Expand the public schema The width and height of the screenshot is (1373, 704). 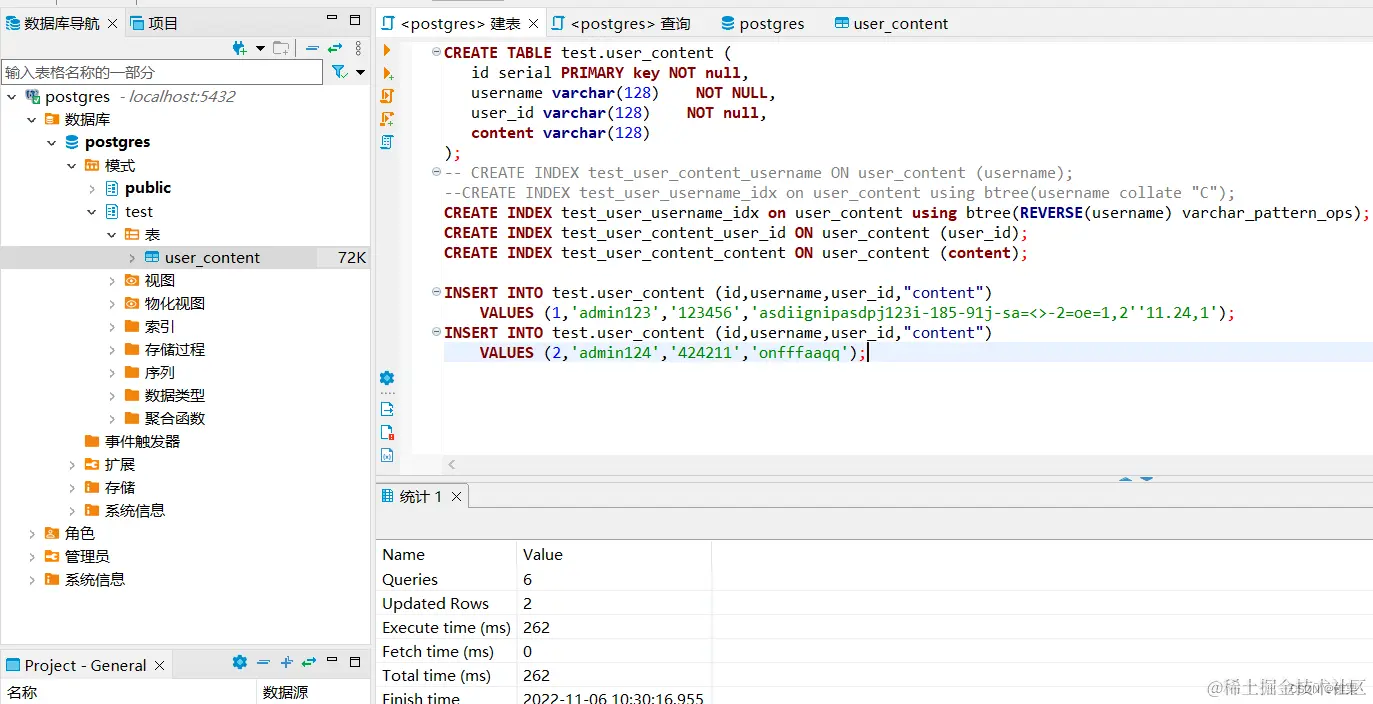tap(92, 189)
